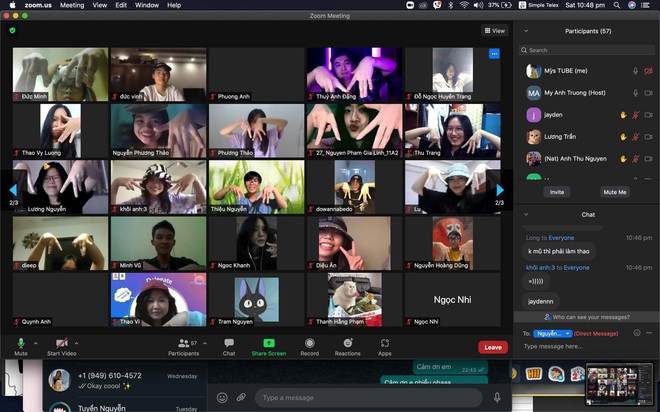Select jayden in the participants list
The image size is (660, 412).
click(587, 115)
